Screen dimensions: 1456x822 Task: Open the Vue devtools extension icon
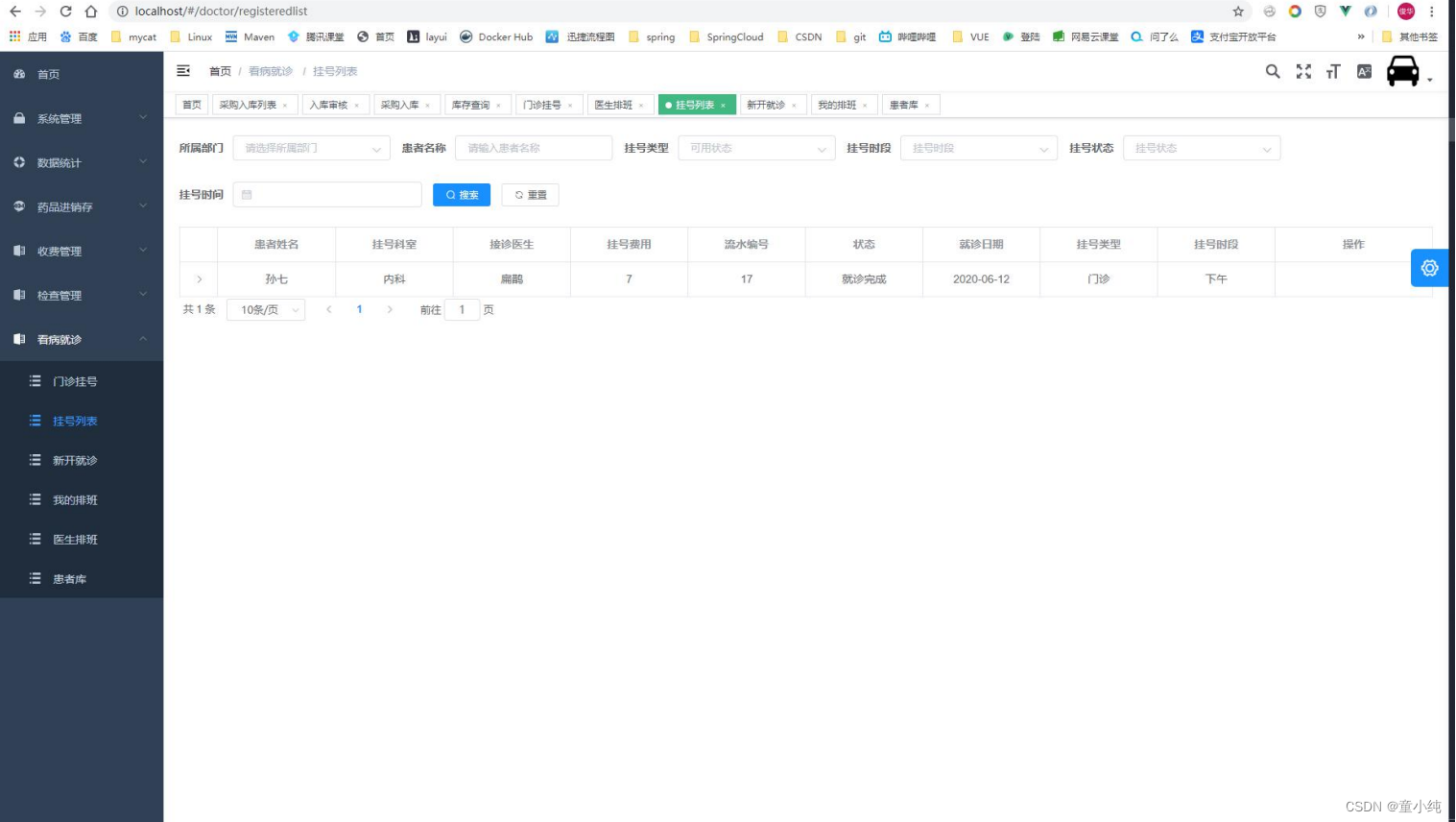click(x=1345, y=12)
